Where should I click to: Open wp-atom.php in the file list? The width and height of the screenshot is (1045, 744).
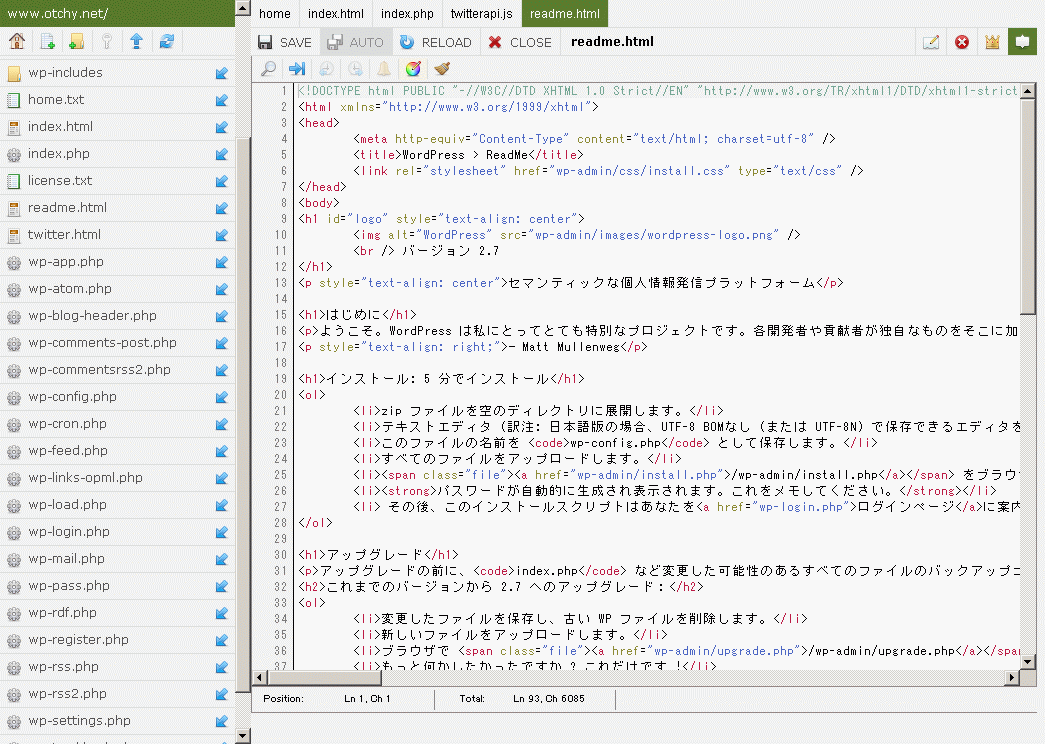(70, 289)
